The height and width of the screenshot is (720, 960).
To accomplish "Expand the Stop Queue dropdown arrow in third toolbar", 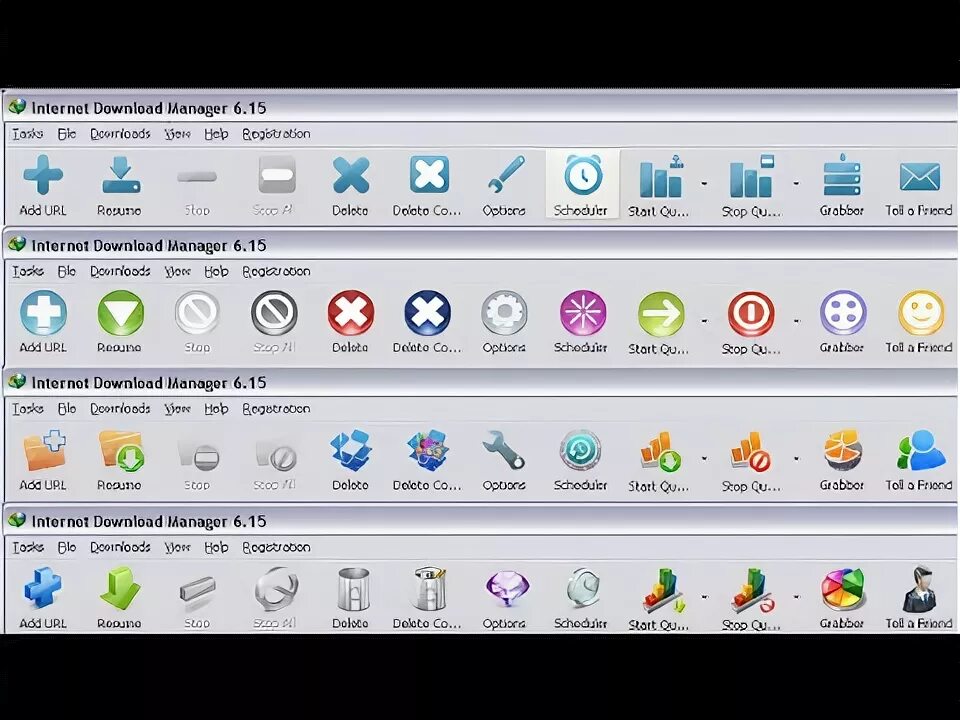I will point(796,458).
